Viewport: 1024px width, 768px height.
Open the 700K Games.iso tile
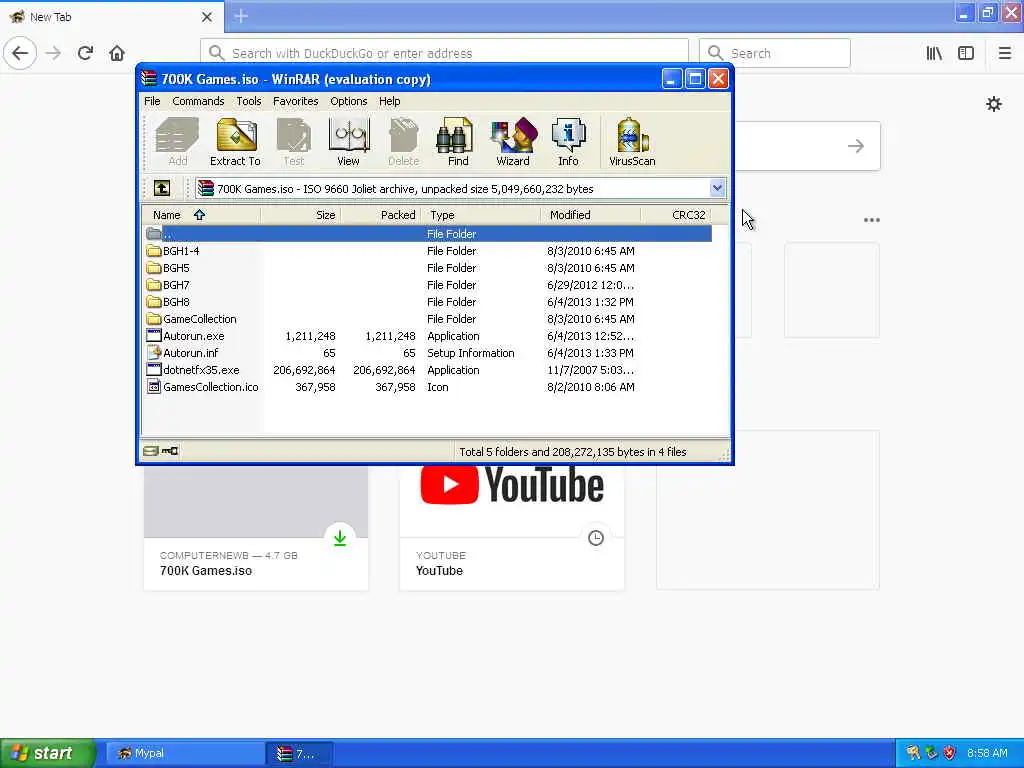click(256, 528)
